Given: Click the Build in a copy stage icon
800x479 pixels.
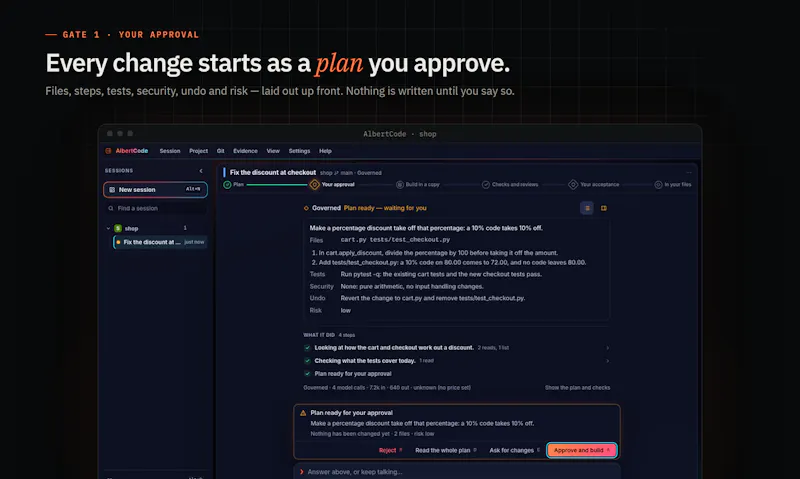Looking at the screenshot, I should point(400,185).
